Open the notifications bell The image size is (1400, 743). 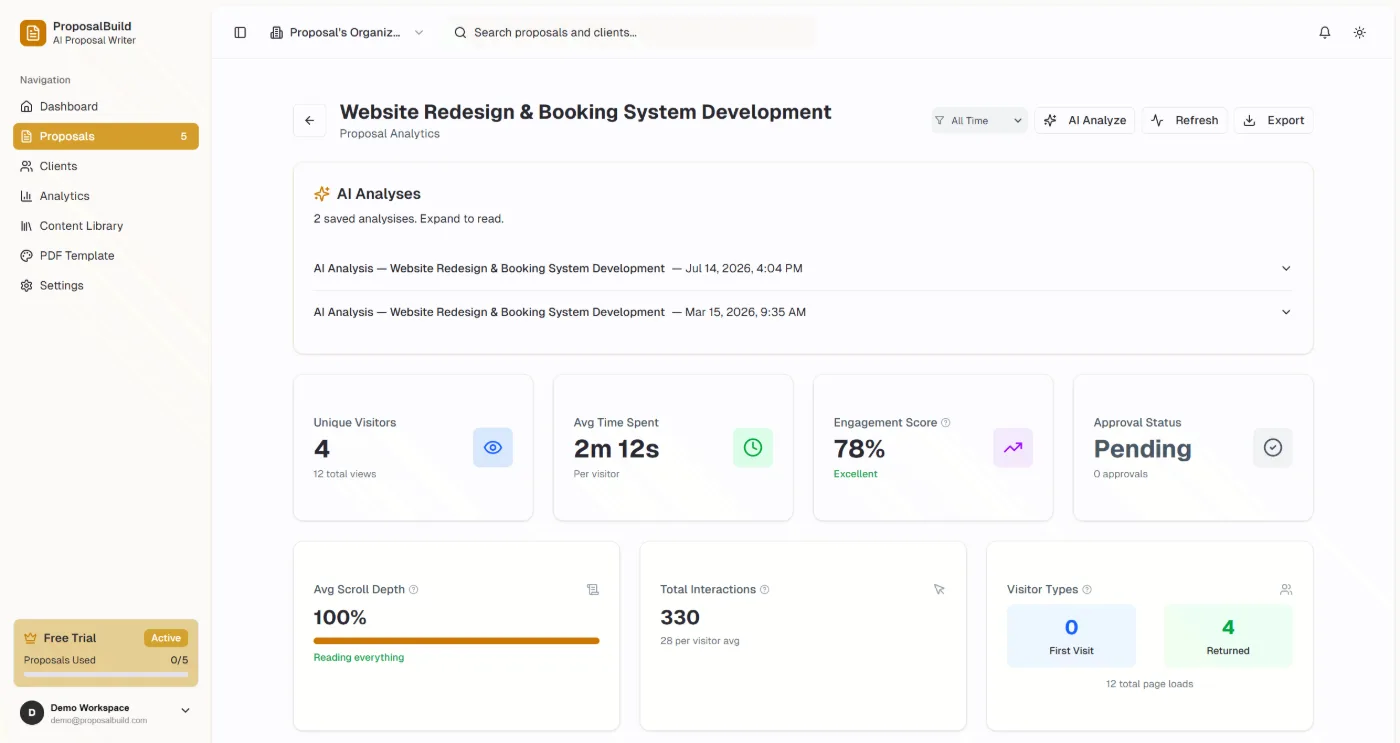1325,32
